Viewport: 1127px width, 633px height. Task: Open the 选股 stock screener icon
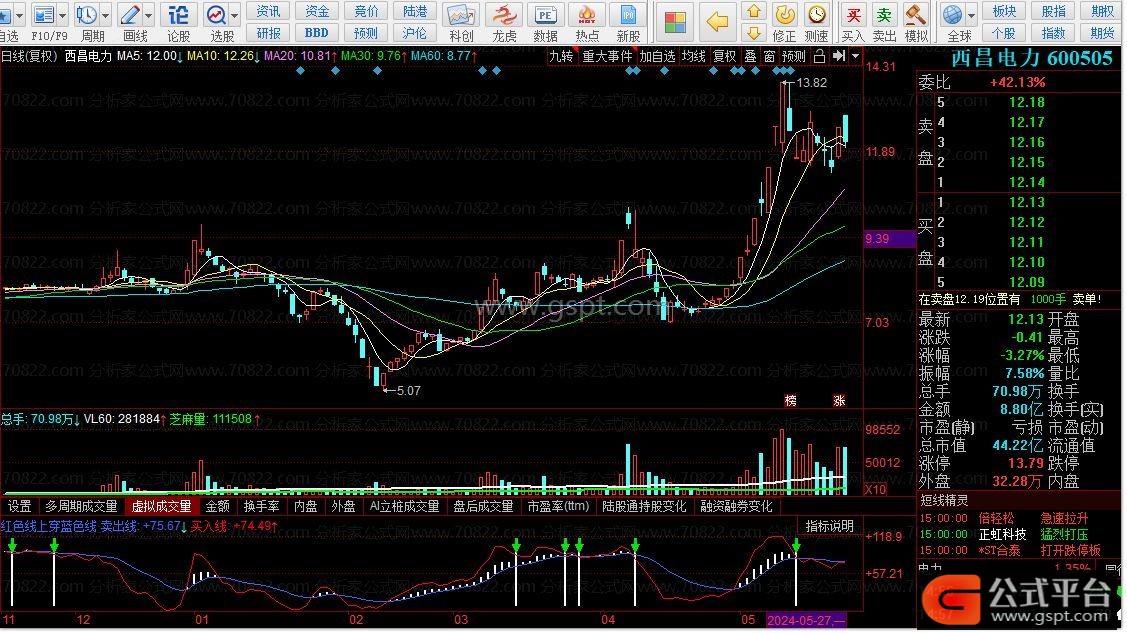(x=216, y=14)
